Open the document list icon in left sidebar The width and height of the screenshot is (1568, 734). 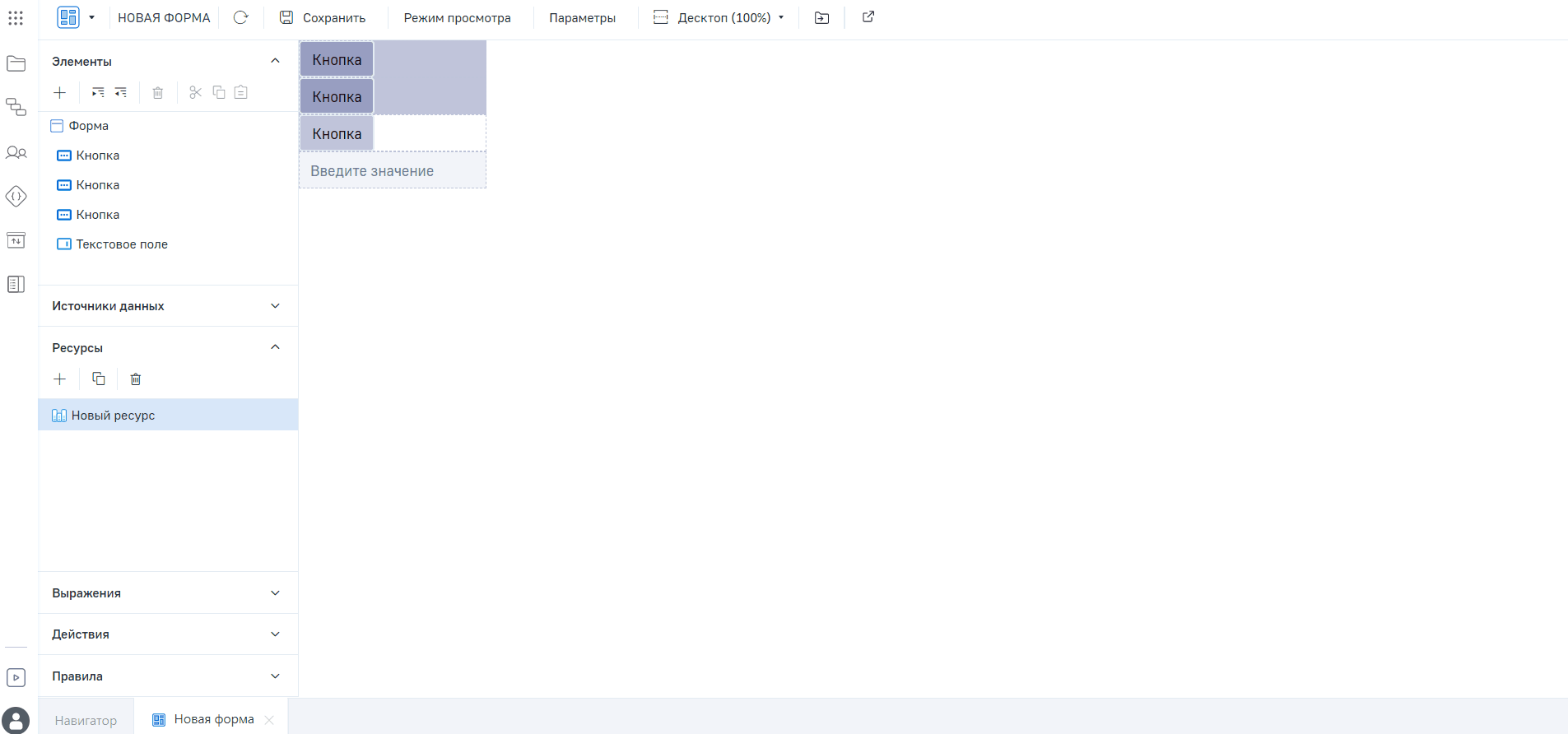click(x=16, y=284)
